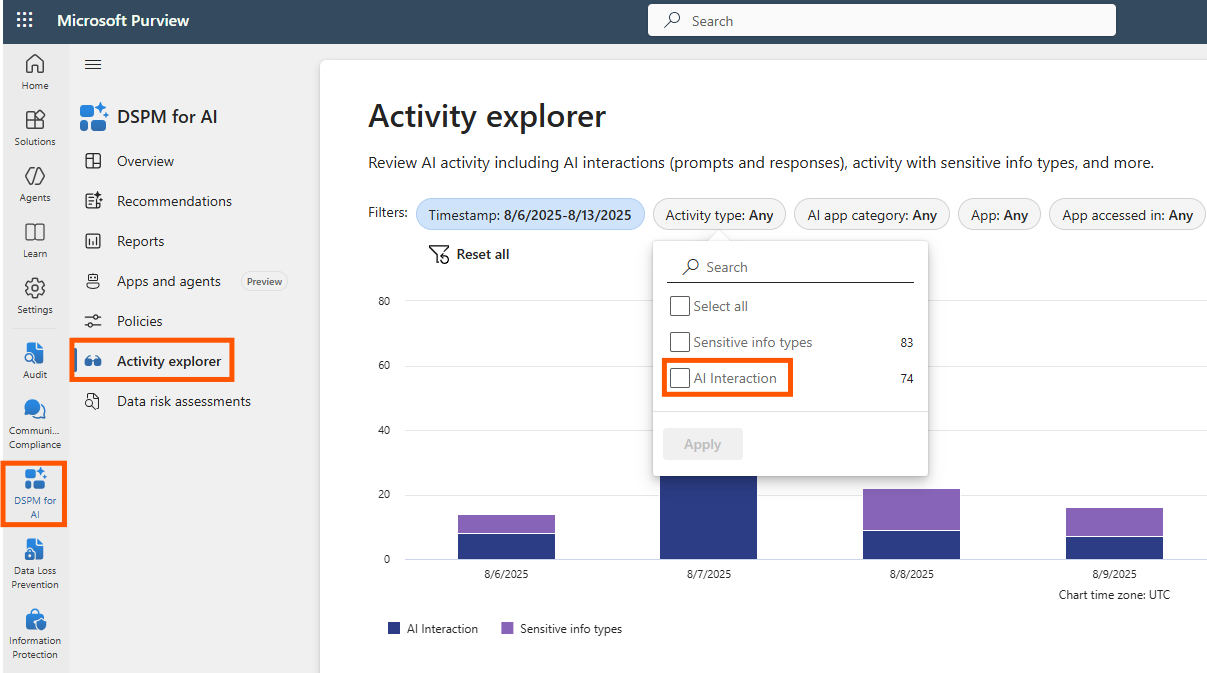Viewport: 1207px width, 673px height.
Task: Click the Apps and agents icon
Action: 93,281
